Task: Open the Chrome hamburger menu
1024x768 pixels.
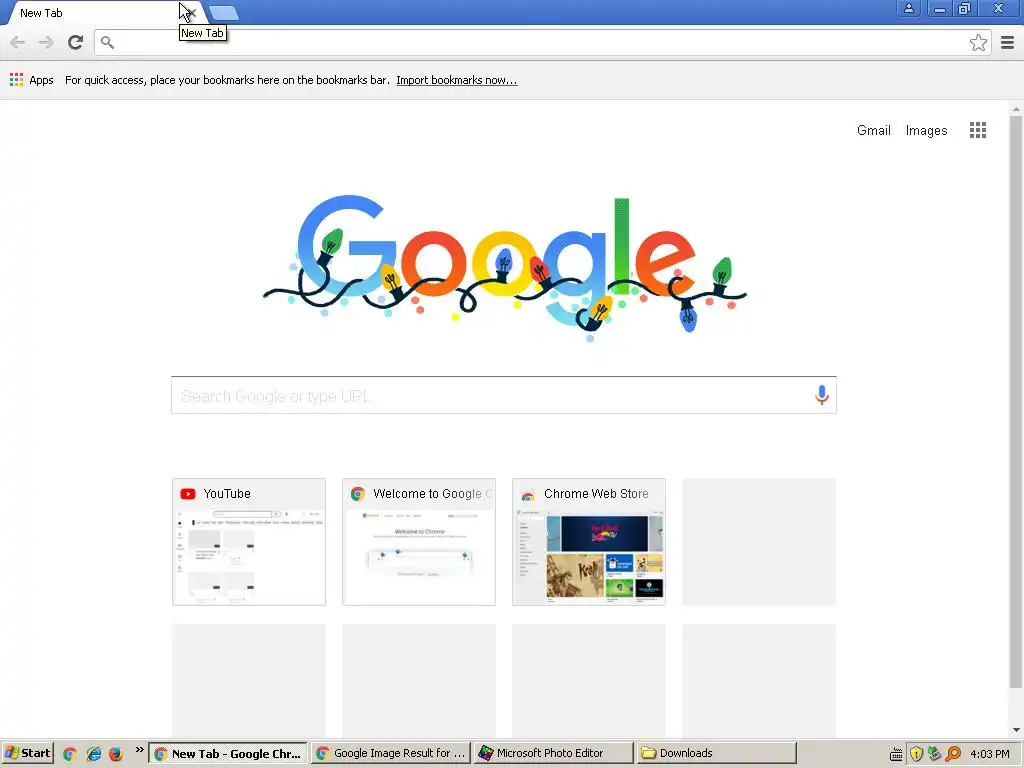Action: (x=1008, y=43)
